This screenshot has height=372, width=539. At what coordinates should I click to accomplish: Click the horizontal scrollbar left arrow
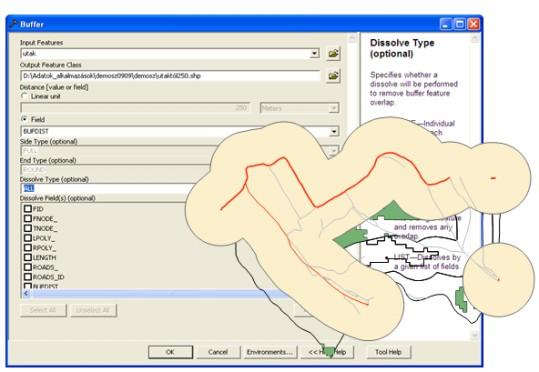pyautogui.click(x=26, y=293)
